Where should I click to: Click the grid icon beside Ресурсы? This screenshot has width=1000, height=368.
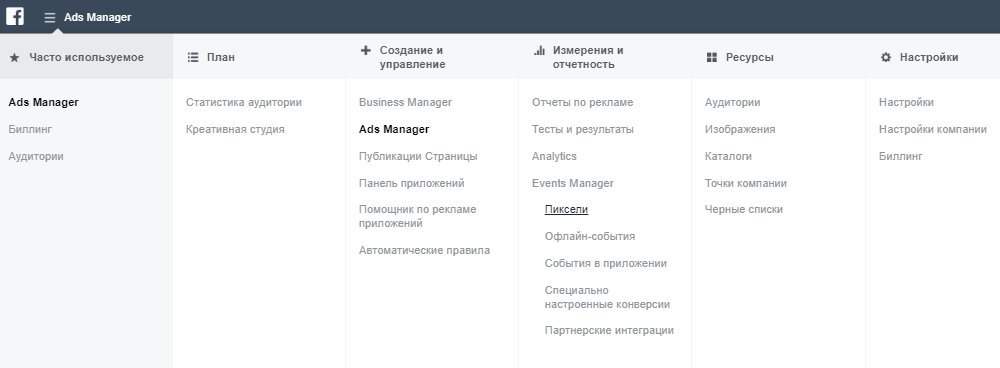(712, 57)
